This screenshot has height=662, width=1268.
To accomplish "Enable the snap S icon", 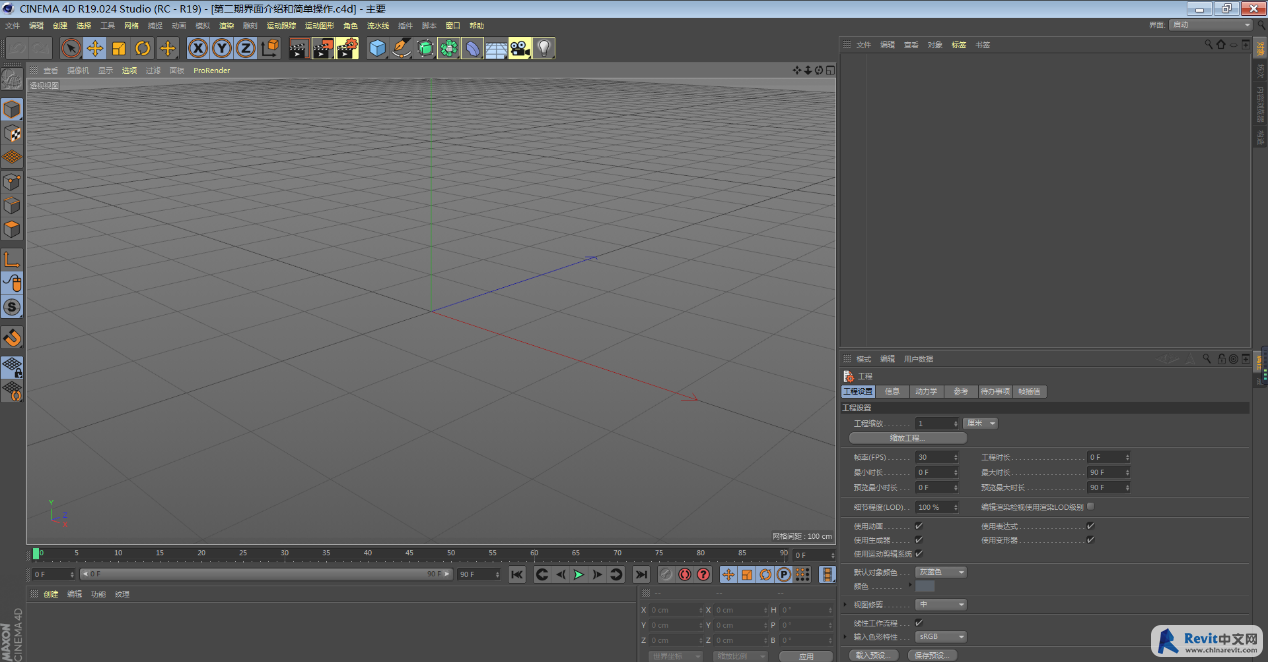I will 12,307.
